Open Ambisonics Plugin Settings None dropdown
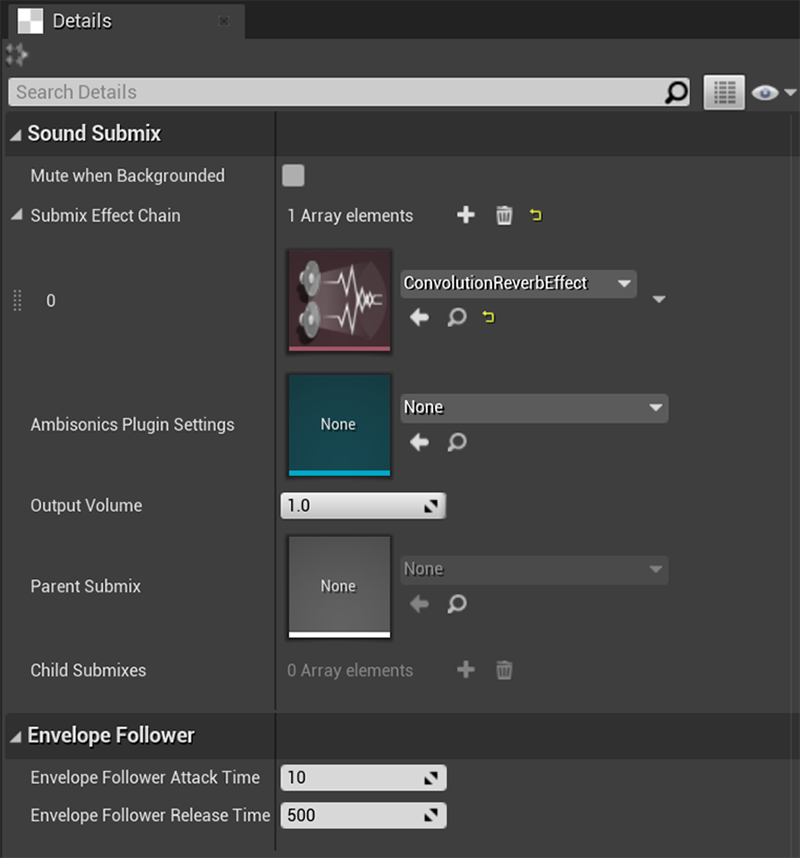The image size is (800, 858). (534, 408)
